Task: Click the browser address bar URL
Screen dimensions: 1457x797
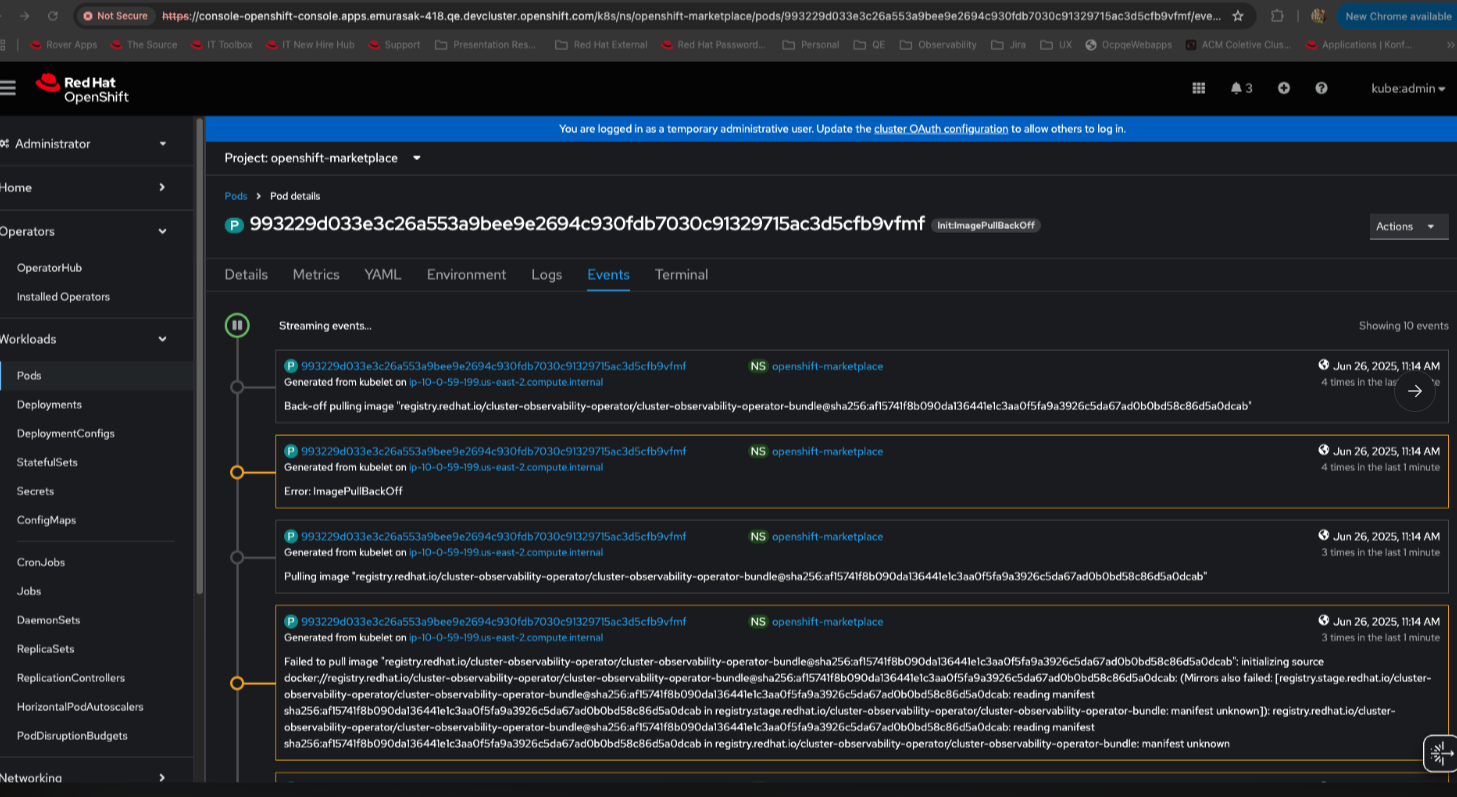Action: pos(691,16)
